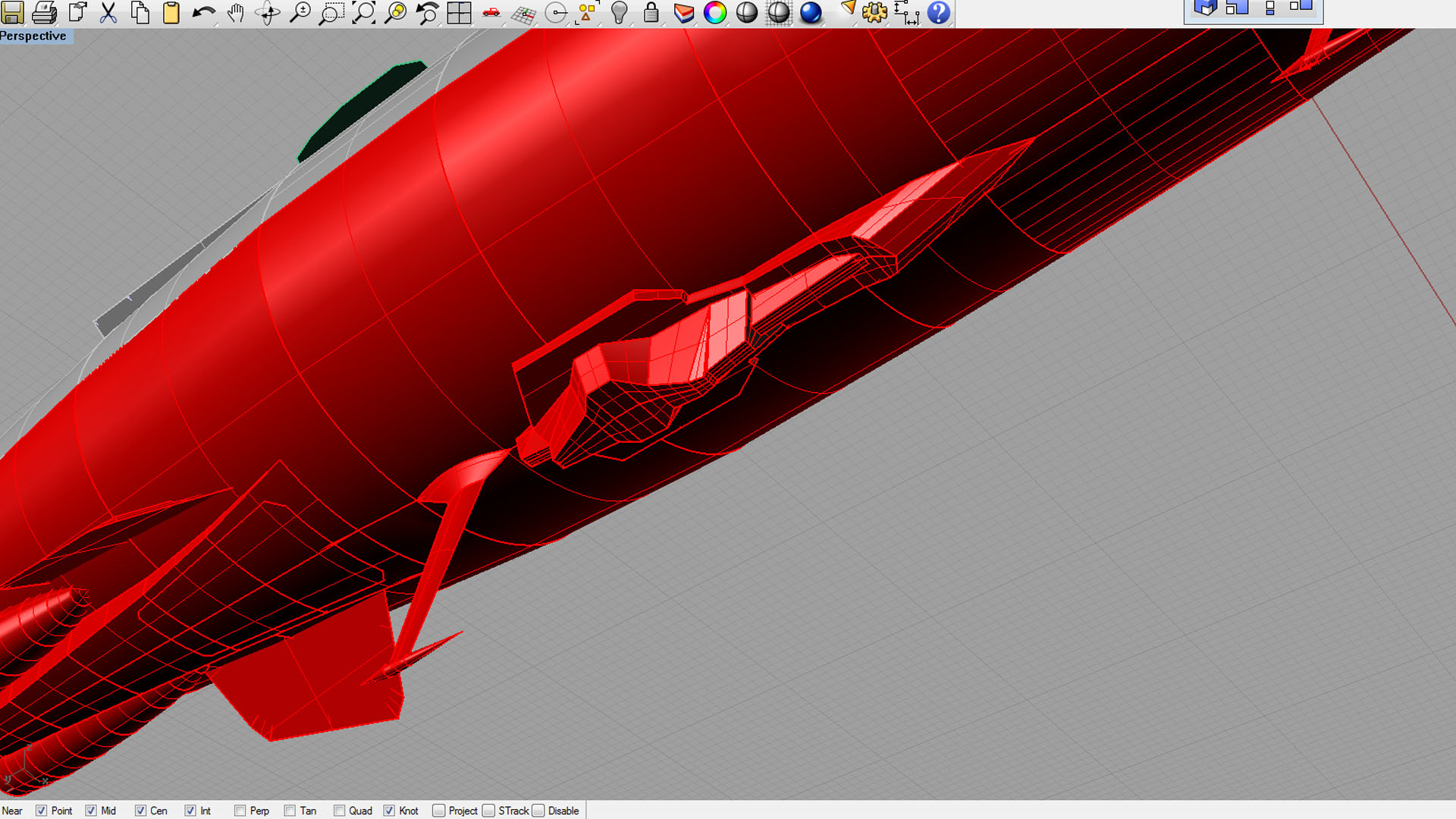Click the Undo View Change icon
The image size is (1456, 819).
click(x=428, y=12)
